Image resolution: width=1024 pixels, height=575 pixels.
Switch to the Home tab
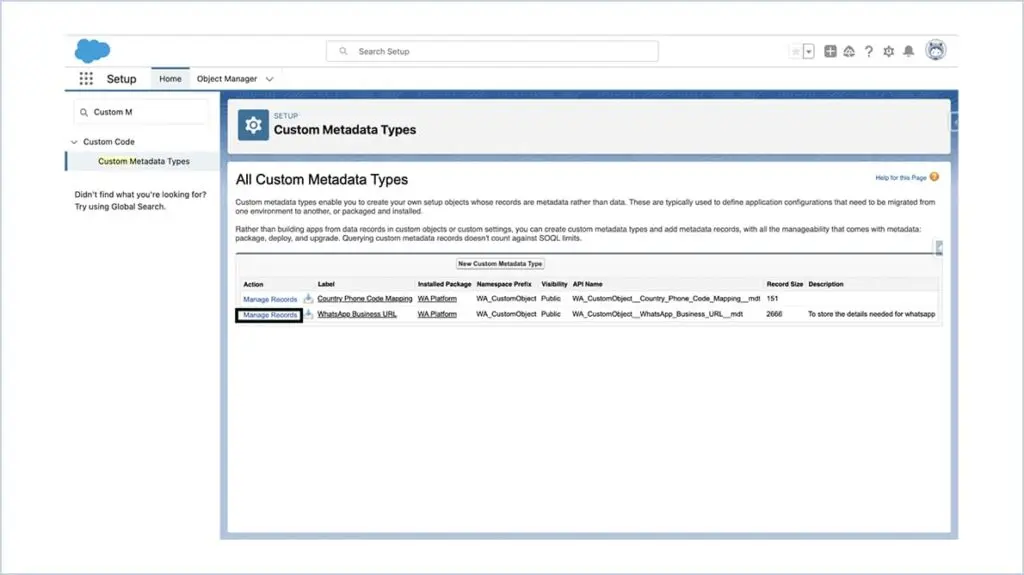coord(170,78)
